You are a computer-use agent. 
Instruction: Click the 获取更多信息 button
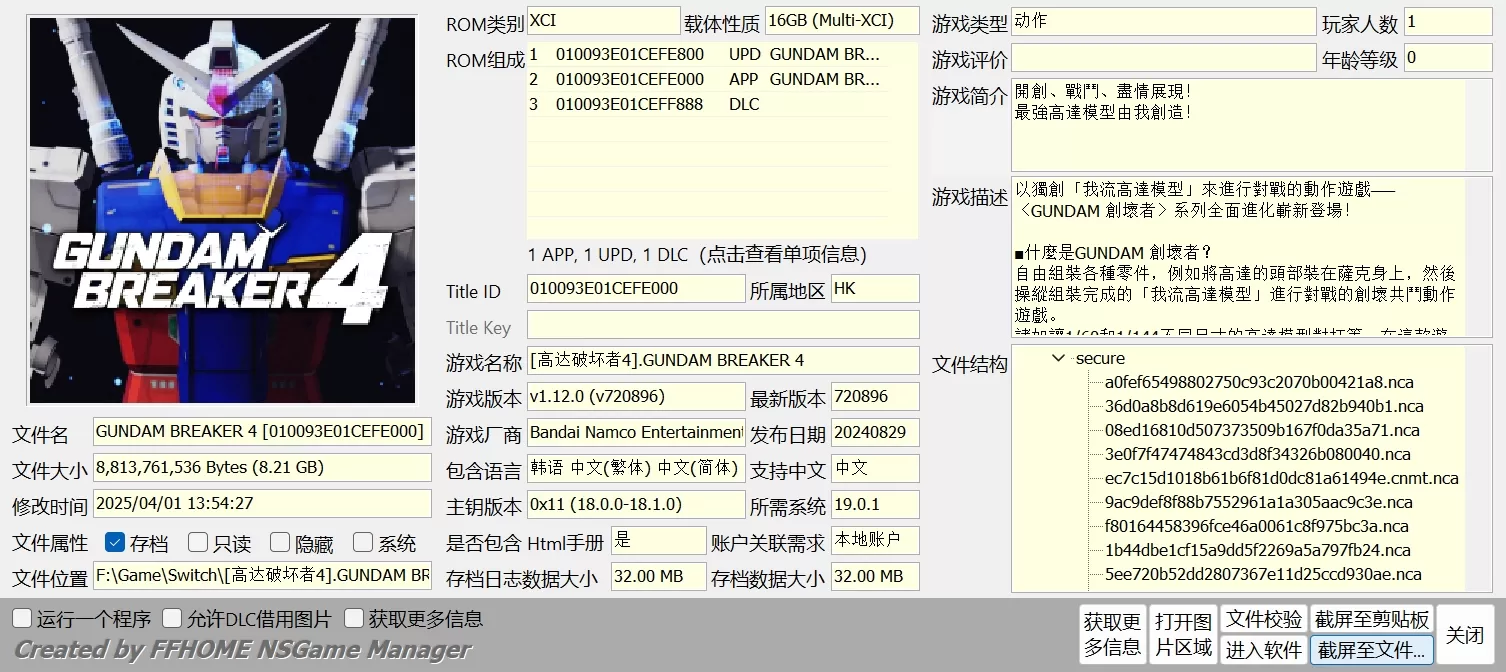coord(1112,634)
